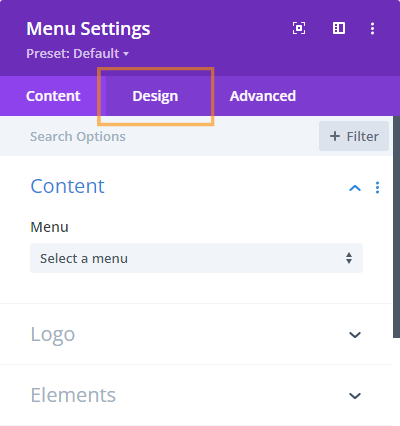Open the header three-dot options menu
Screen dimensions: 400x426
tap(372, 28)
